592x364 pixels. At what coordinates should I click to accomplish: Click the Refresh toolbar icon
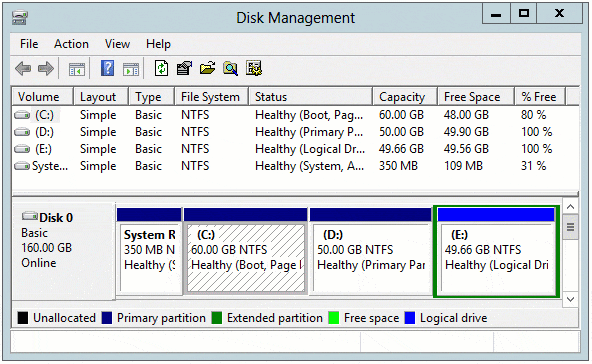tap(162, 68)
